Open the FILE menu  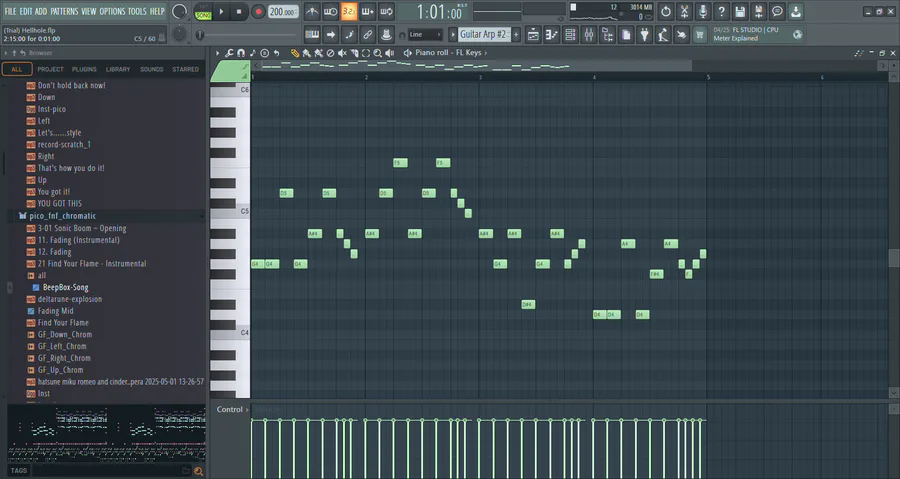pos(10,11)
